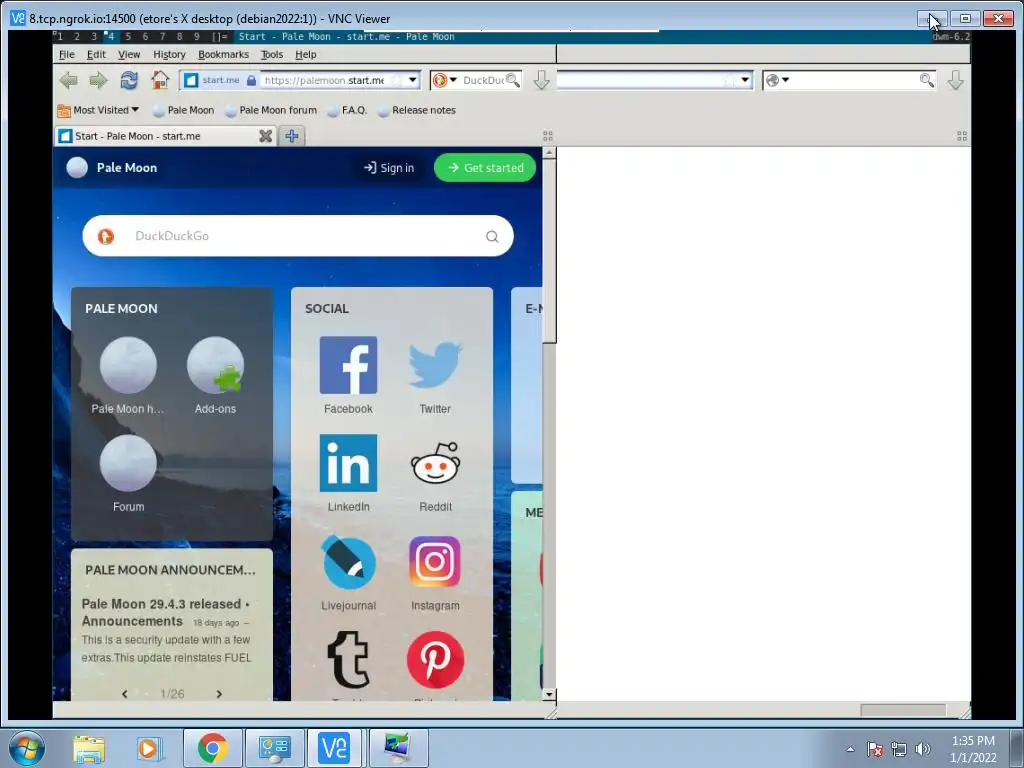The image size is (1024, 768).
Task: Open Chrome from the Windows taskbar
Action: tap(212, 748)
